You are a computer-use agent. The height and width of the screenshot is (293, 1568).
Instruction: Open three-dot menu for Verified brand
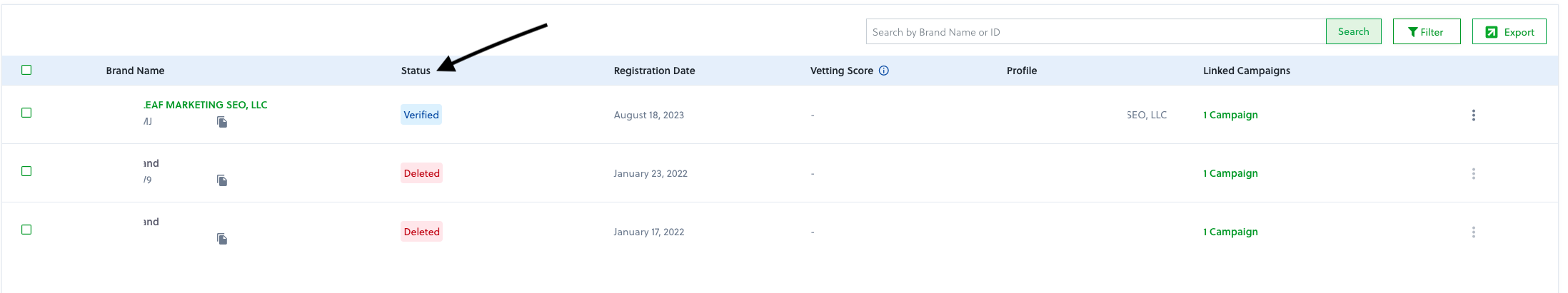pos(1473,115)
